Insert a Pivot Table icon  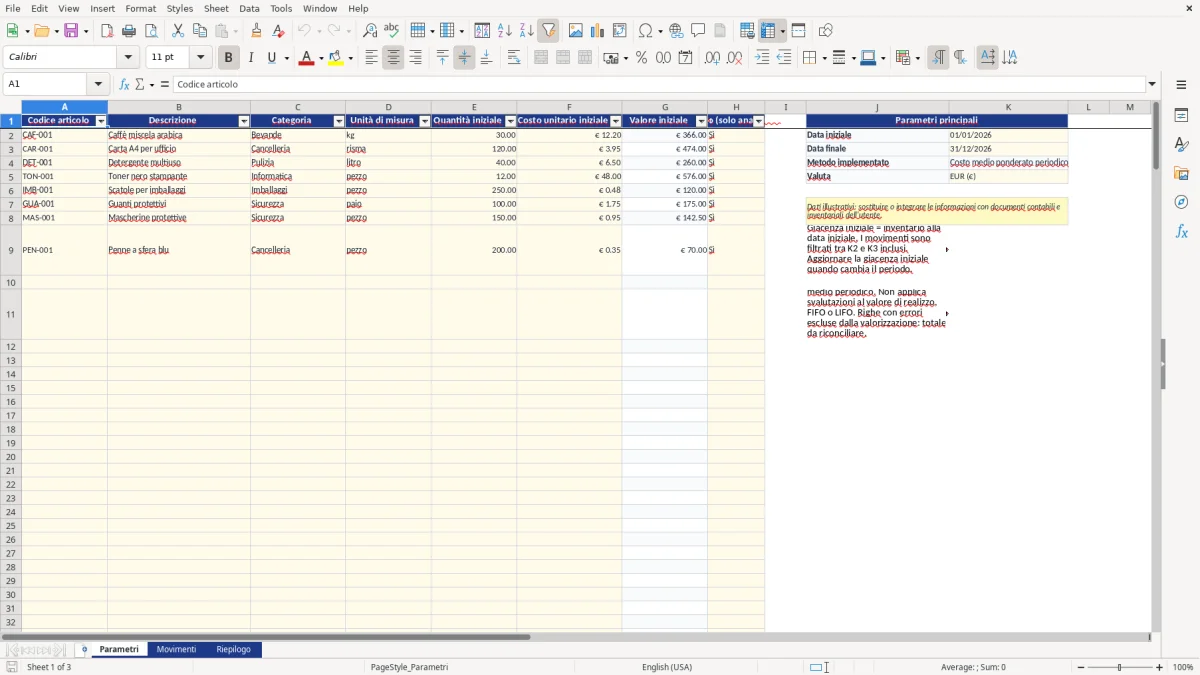point(620,31)
